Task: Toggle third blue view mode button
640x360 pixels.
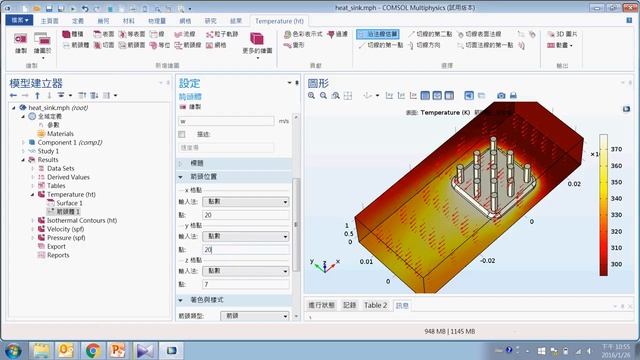Action: [449, 96]
